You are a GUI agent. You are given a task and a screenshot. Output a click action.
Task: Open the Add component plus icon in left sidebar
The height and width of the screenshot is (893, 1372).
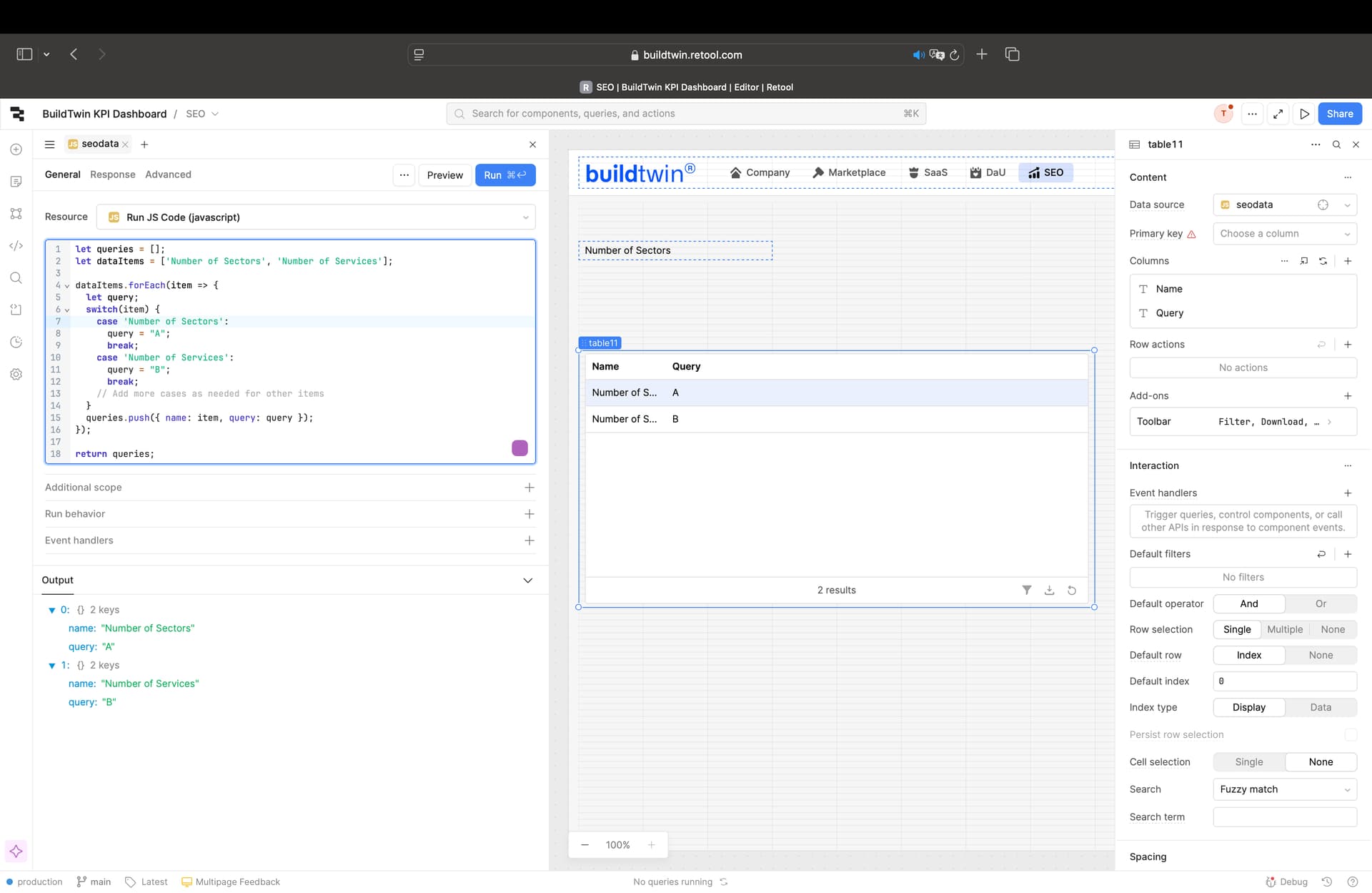pos(16,149)
